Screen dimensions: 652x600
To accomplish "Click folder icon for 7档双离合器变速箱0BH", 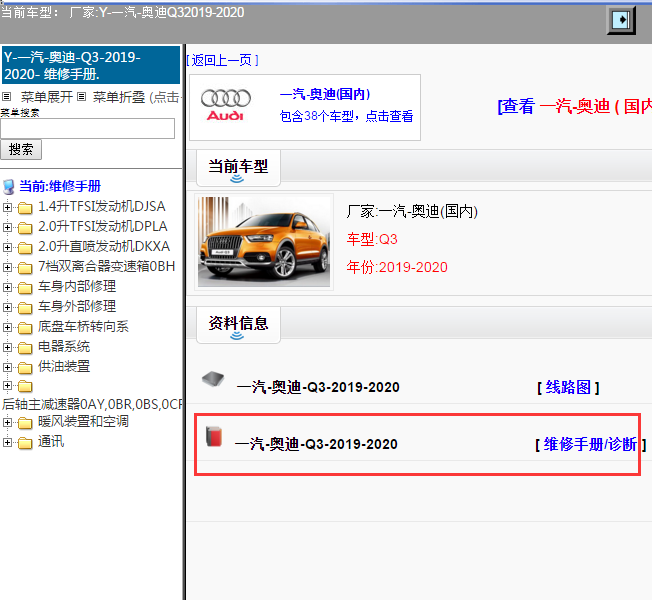I will point(25,267).
